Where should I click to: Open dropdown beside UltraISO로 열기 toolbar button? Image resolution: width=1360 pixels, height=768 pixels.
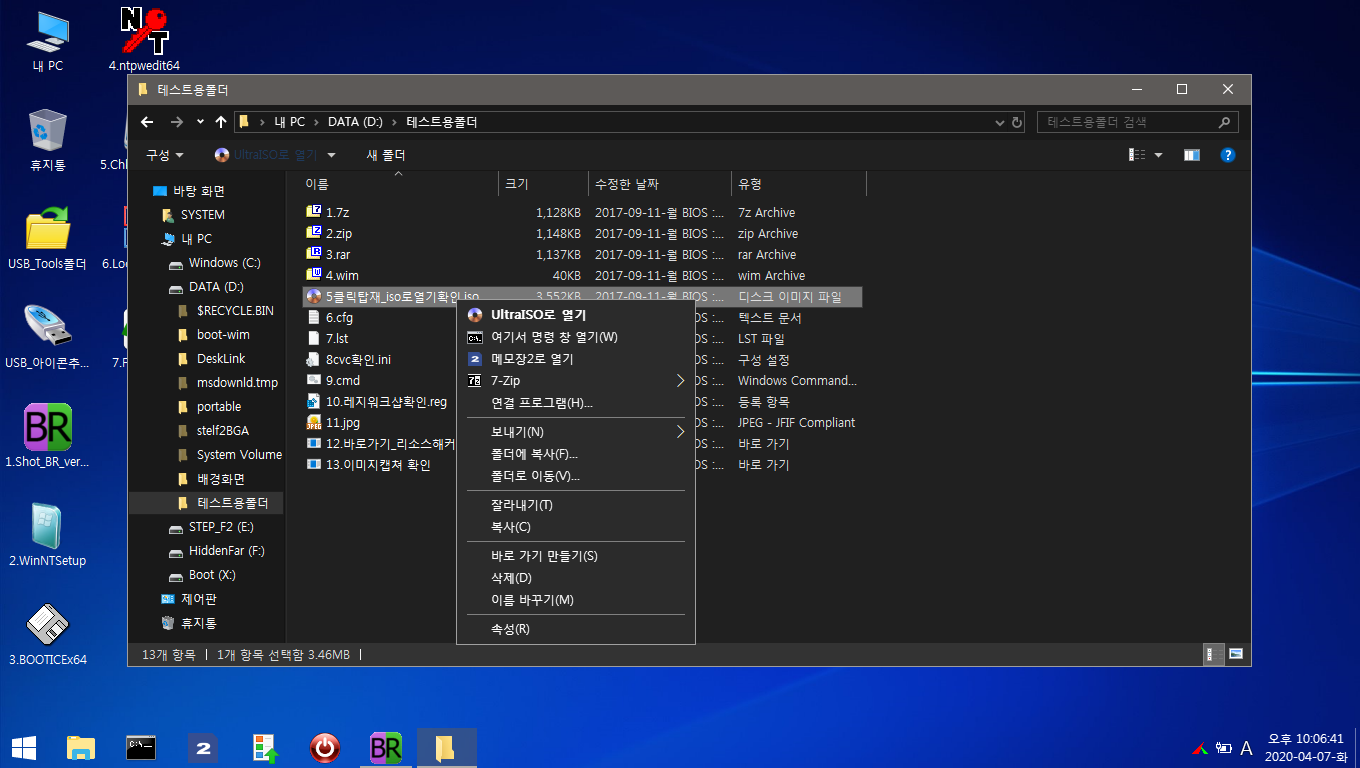[x=331, y=155]
